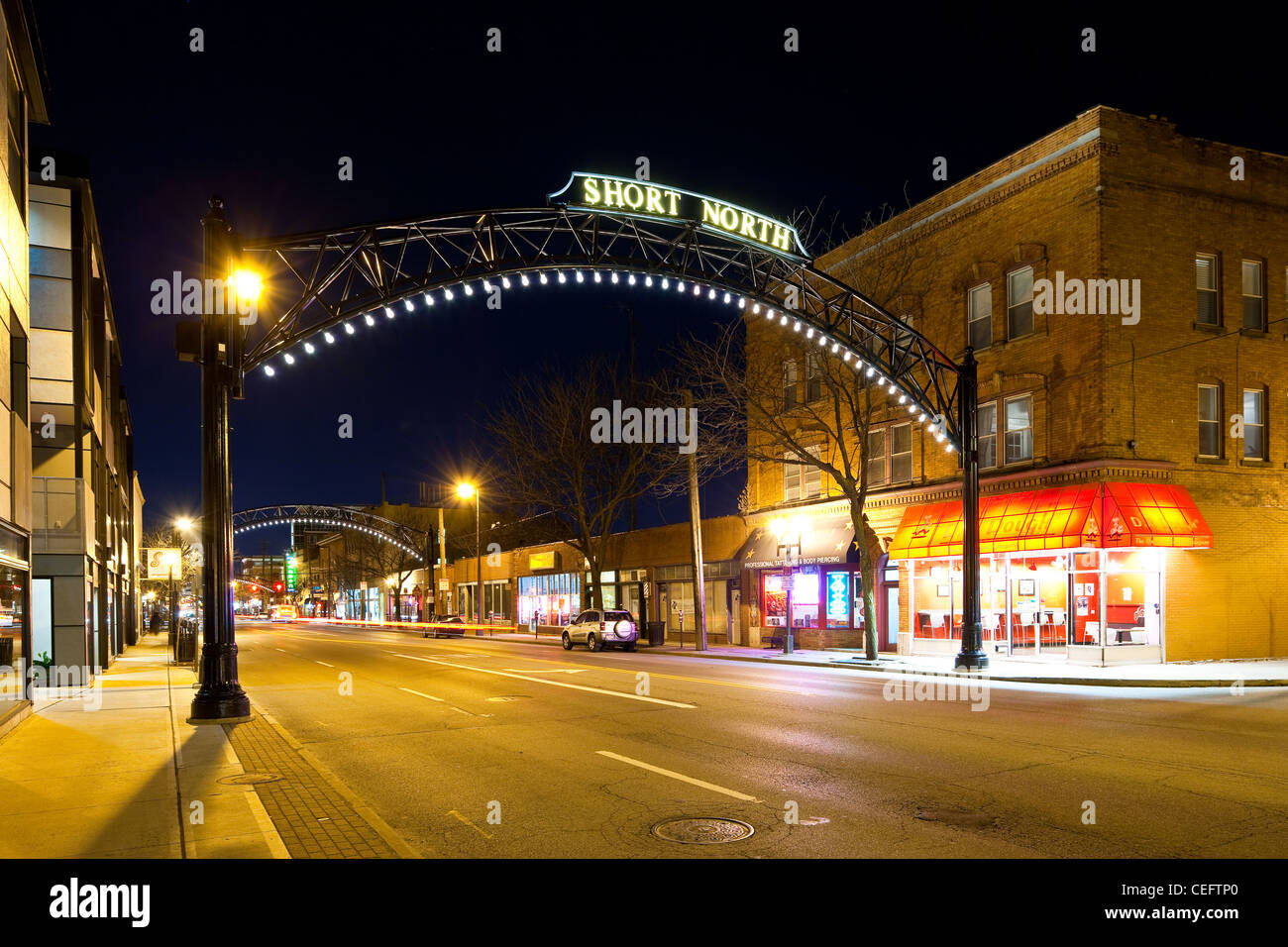
Task: Click the illuminated 'SHORT NORTH' arch sign text
Action: tap(687, 213)
